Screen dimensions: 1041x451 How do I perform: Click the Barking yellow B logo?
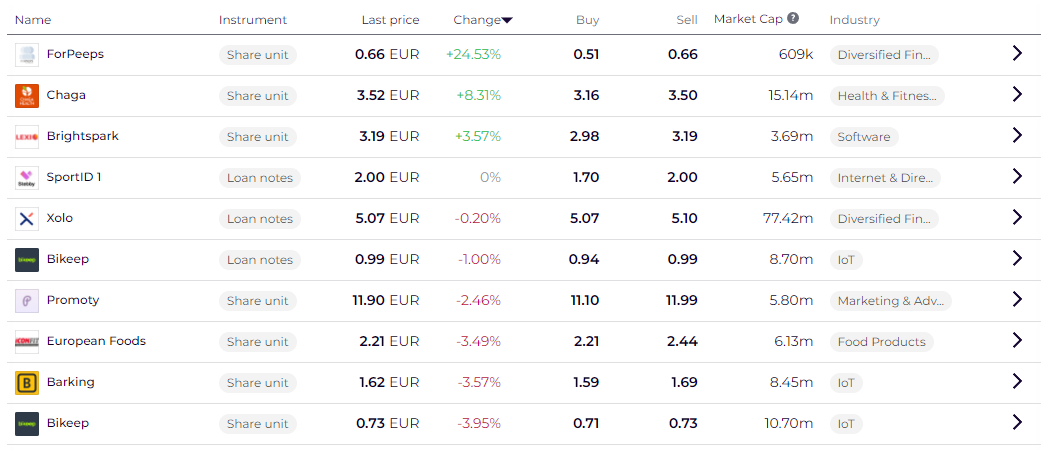click(27, 383)
